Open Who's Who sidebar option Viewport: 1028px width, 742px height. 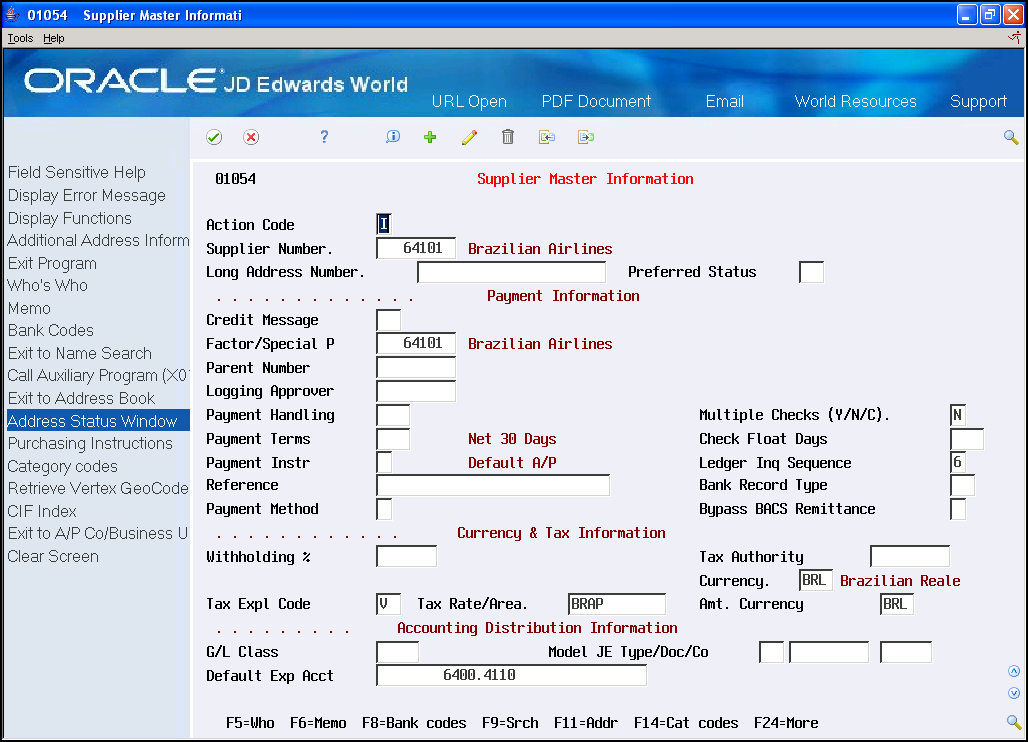47,286
